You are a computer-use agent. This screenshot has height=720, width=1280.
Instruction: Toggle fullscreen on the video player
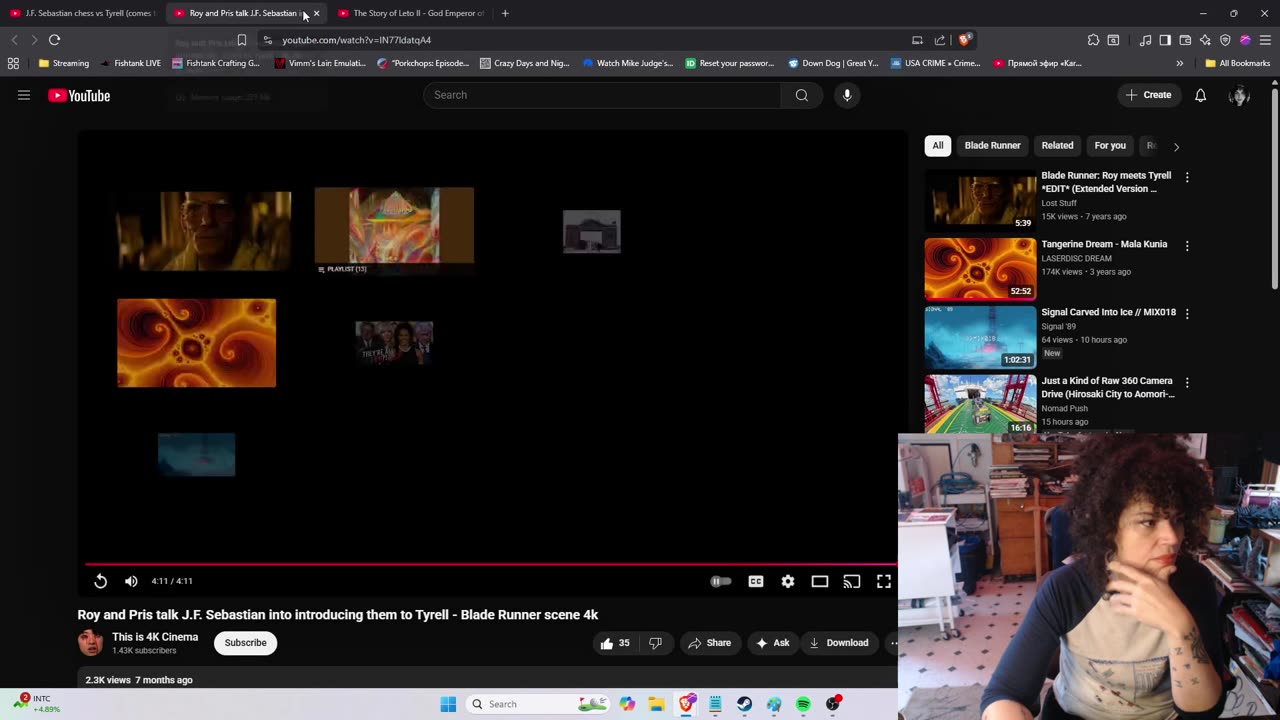pyautogui.click(x=884, y=581)
